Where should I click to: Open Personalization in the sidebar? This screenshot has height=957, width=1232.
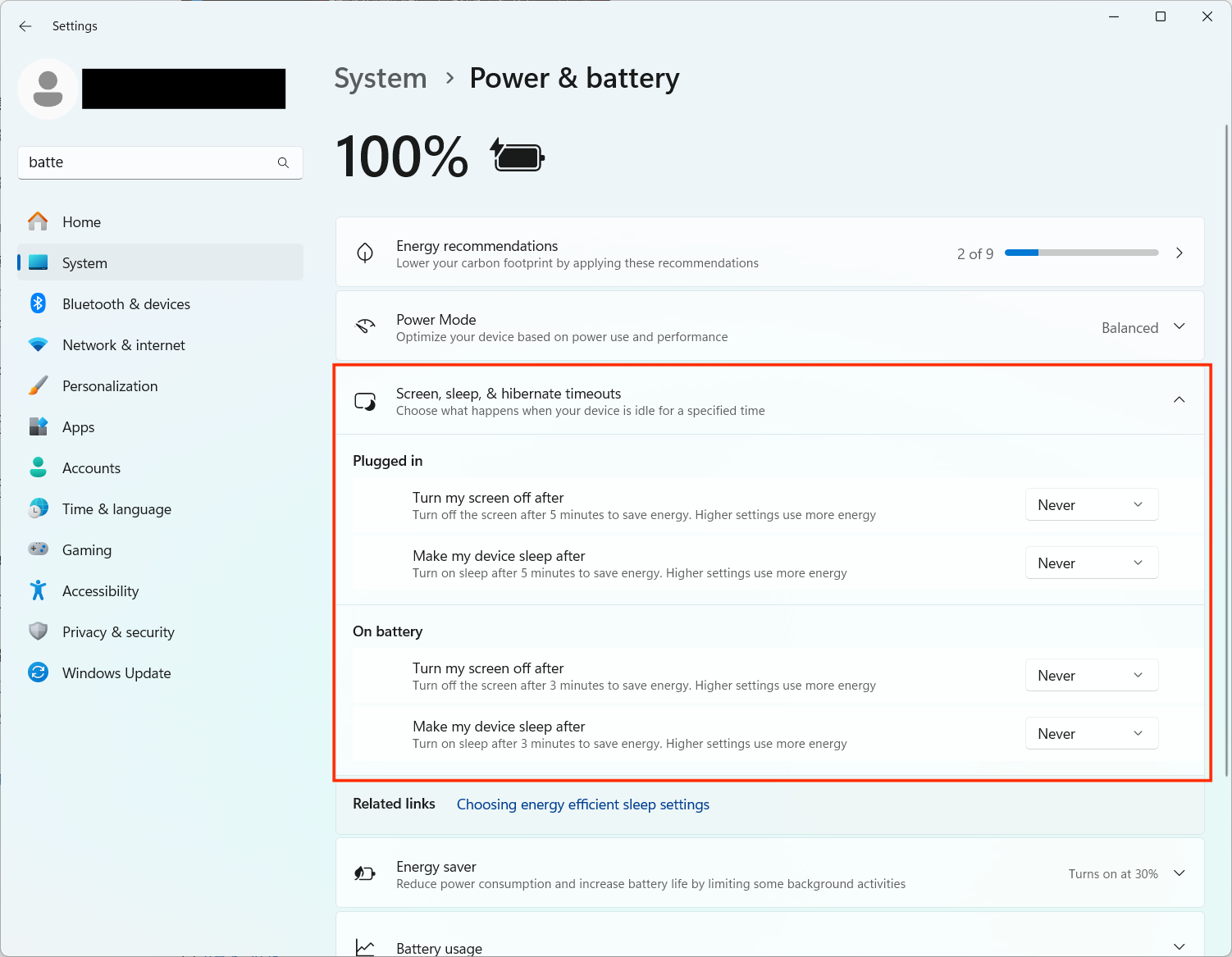[110, 386]
